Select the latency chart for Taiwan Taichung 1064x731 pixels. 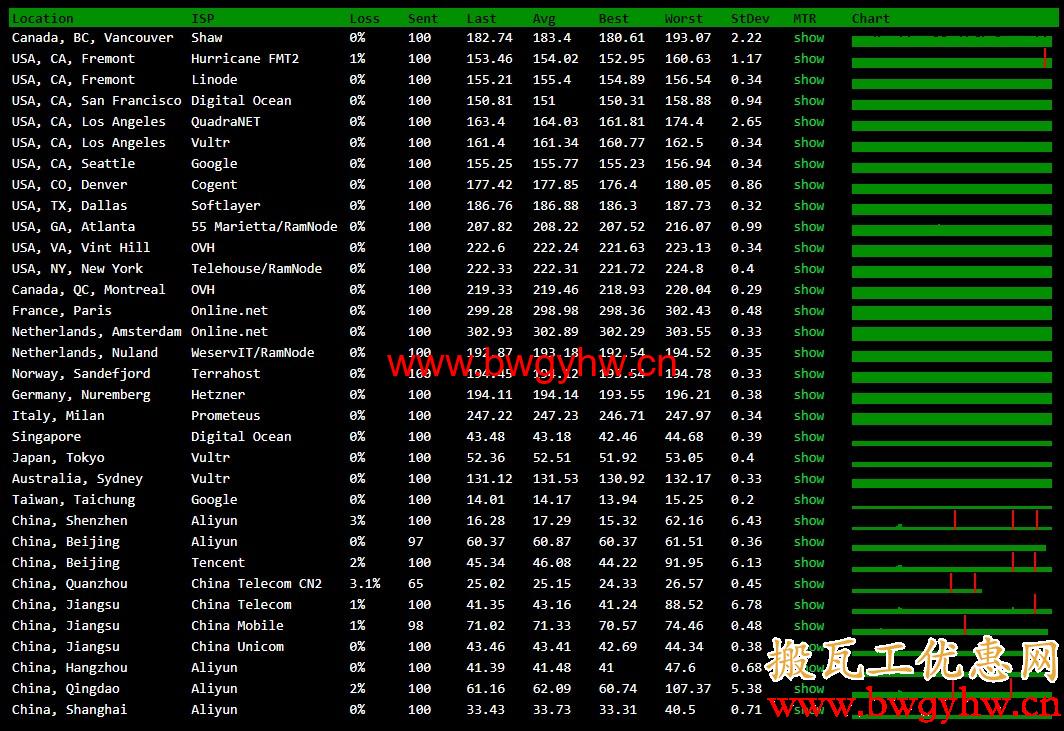coord(951,506)
